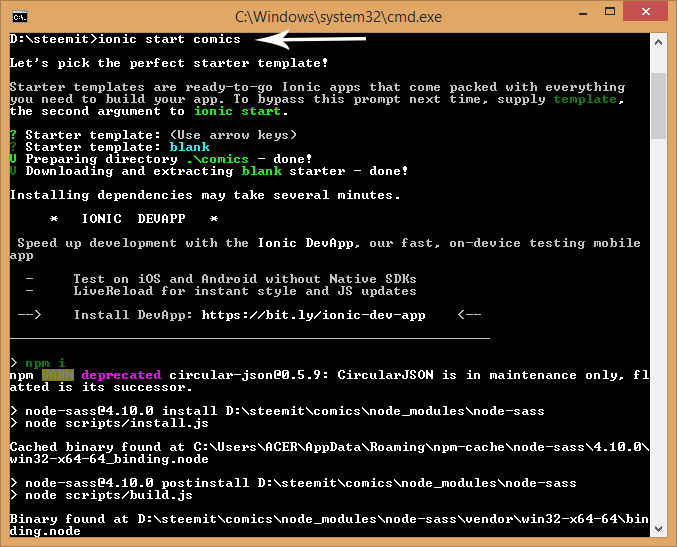
Task: Click 'Cached binary found at' line
Action: [x=329, y=447]
